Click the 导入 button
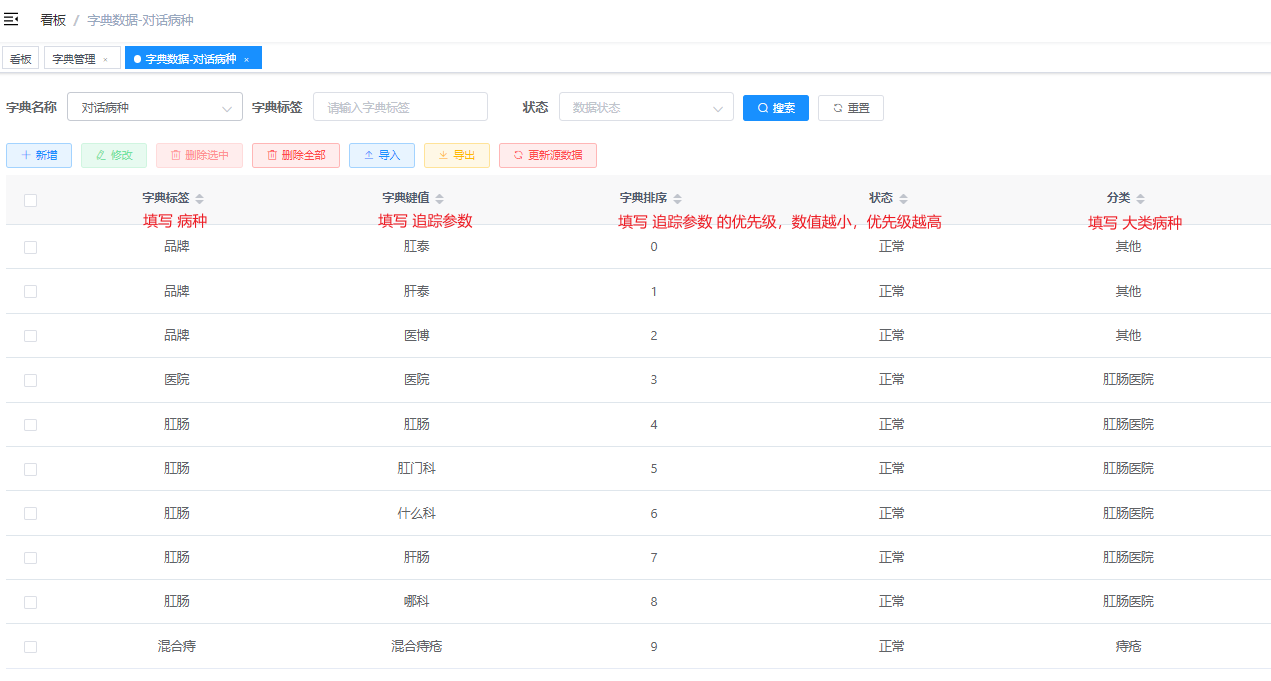This screenshot has height=681, width=1271. click(382, 155)
